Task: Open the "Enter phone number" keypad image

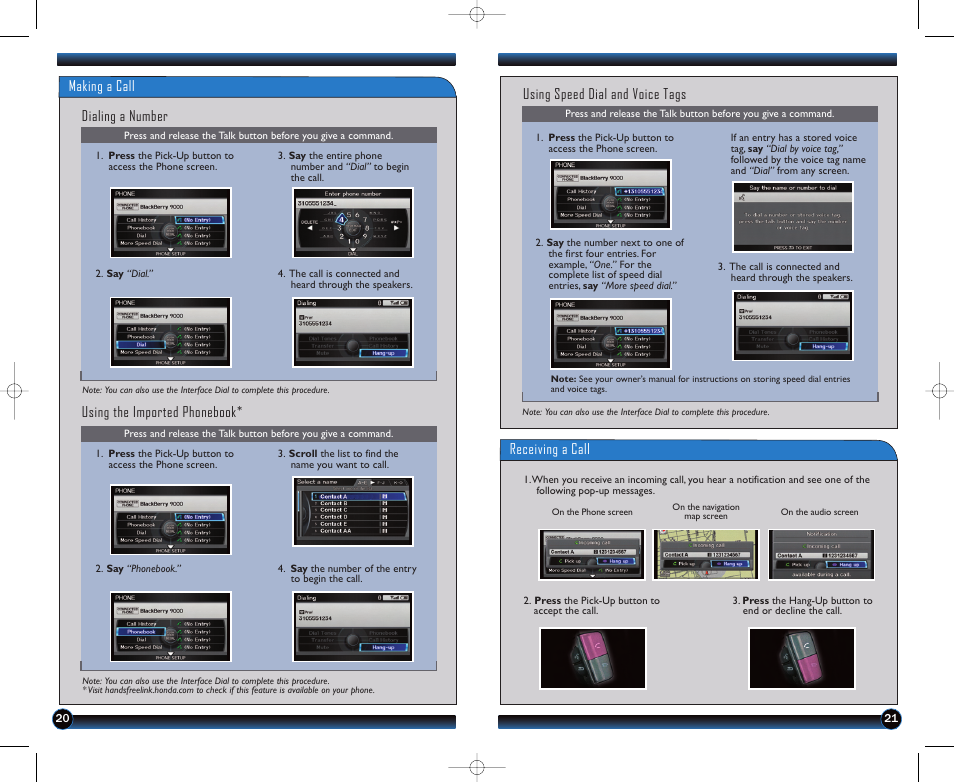Action: click(x=353, y=223)
